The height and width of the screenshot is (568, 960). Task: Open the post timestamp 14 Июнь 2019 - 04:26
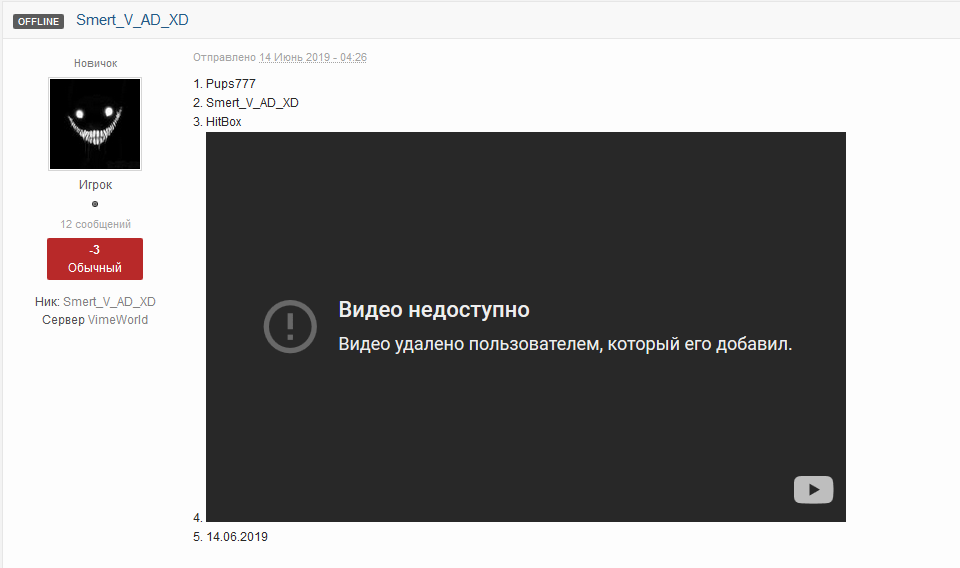click(313, 57)
